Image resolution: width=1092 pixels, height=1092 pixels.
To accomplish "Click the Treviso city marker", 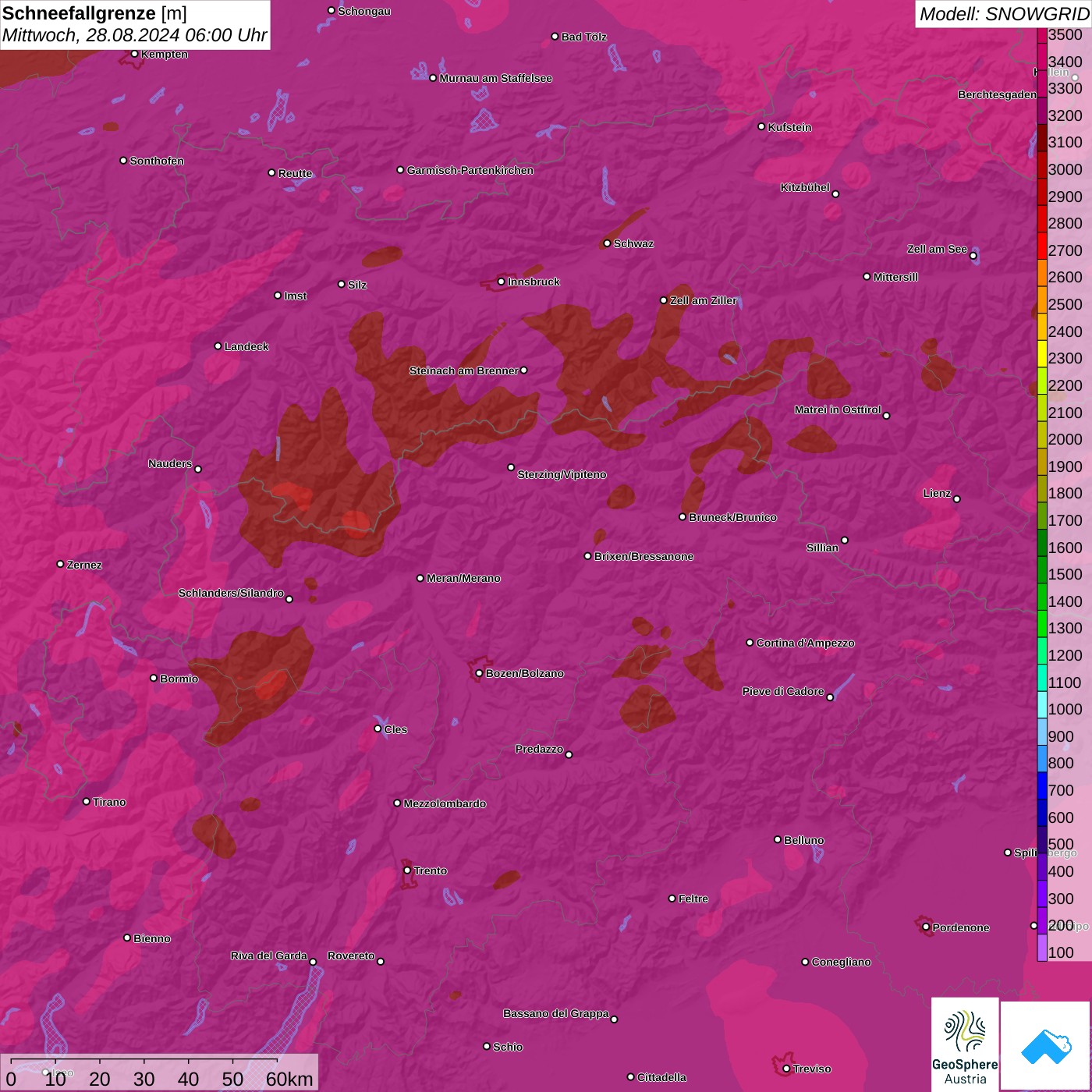I will (786, 1069).
